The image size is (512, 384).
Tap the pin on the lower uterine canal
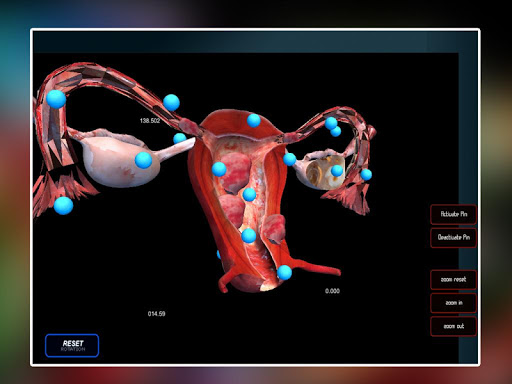pyautogui.click(x=249, y=236)
